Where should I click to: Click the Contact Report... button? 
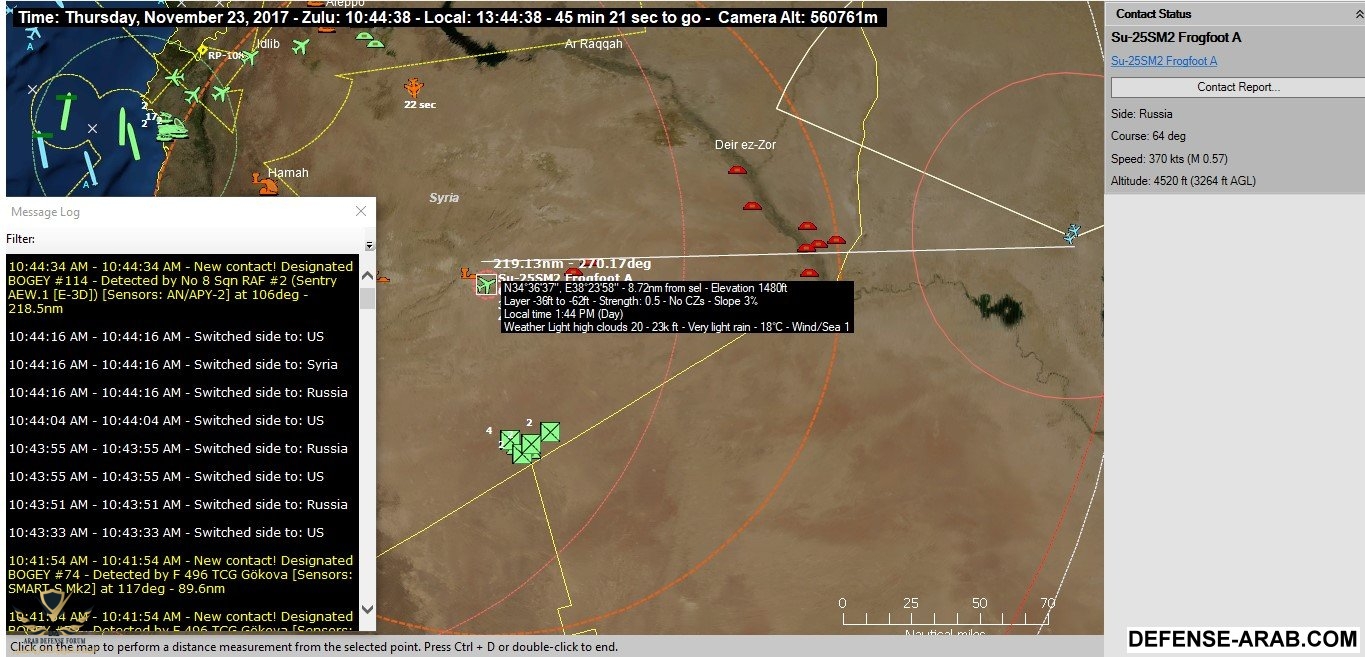(x=1238, y=87)
